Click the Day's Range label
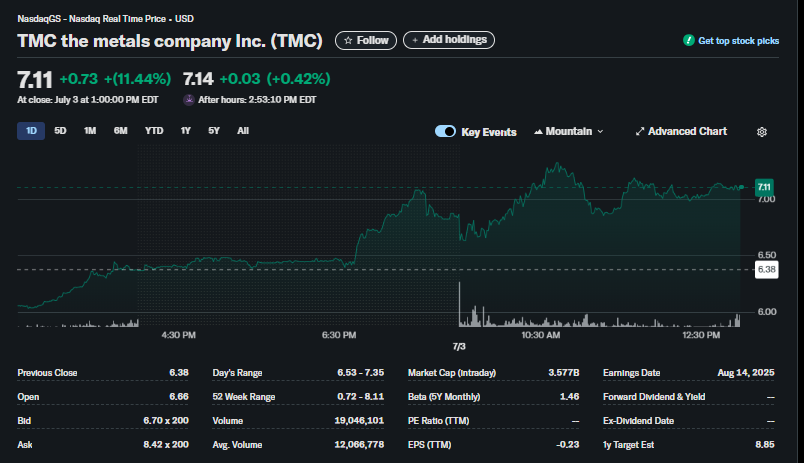Screen dimensions: 804x463 [237, 373]
